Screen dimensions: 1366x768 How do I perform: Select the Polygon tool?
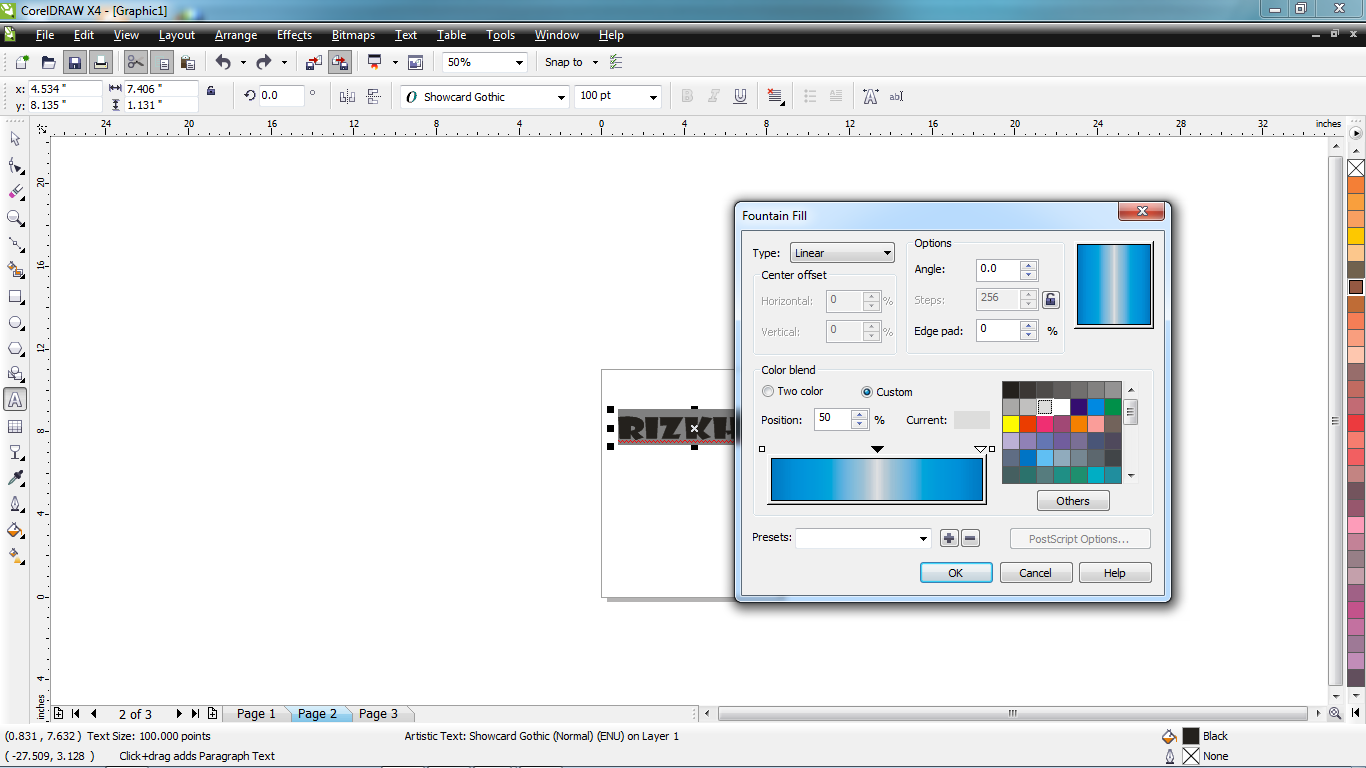coord(15,349)
